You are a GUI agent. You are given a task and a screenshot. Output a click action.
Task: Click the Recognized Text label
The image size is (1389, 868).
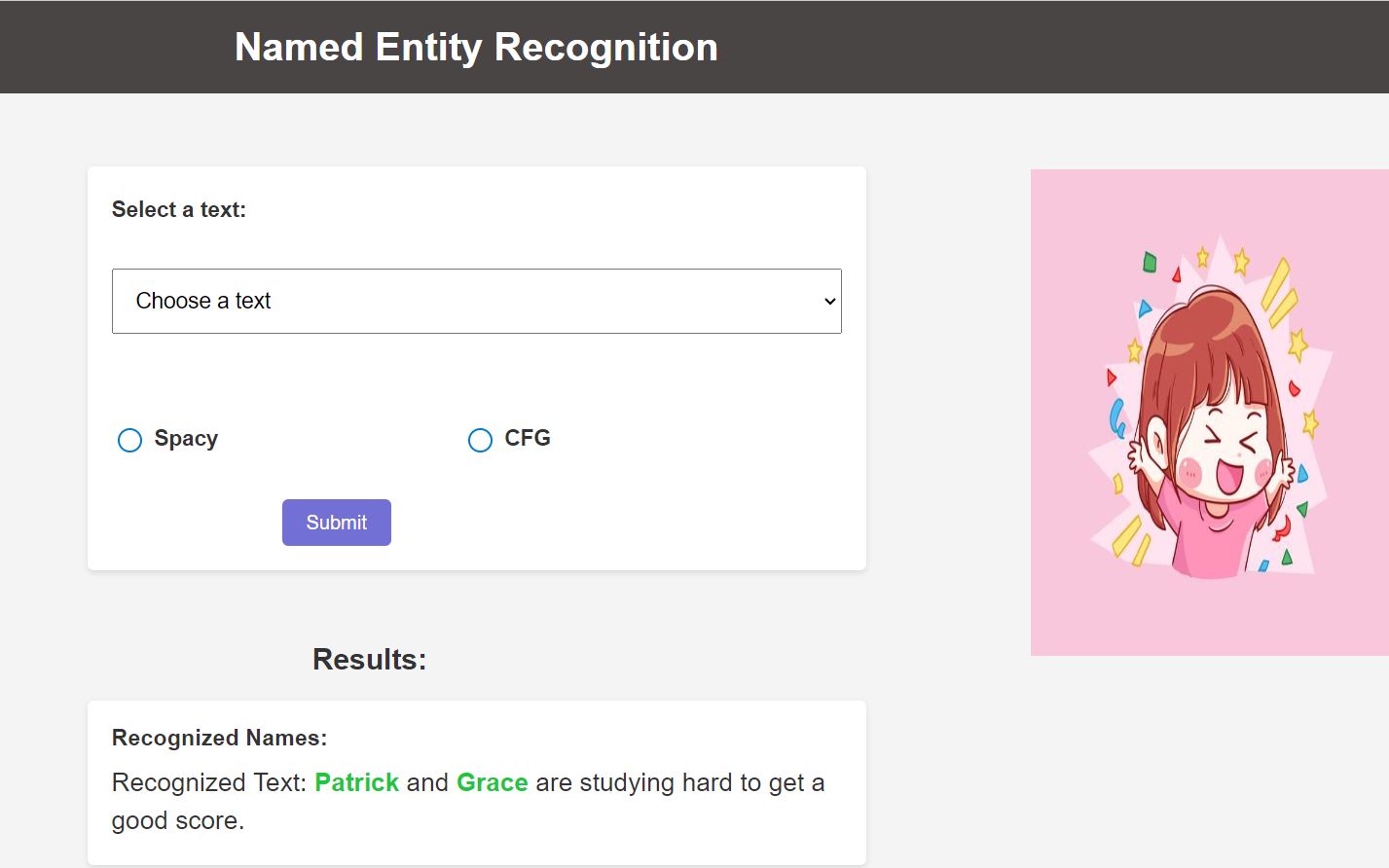coord(209,782)
